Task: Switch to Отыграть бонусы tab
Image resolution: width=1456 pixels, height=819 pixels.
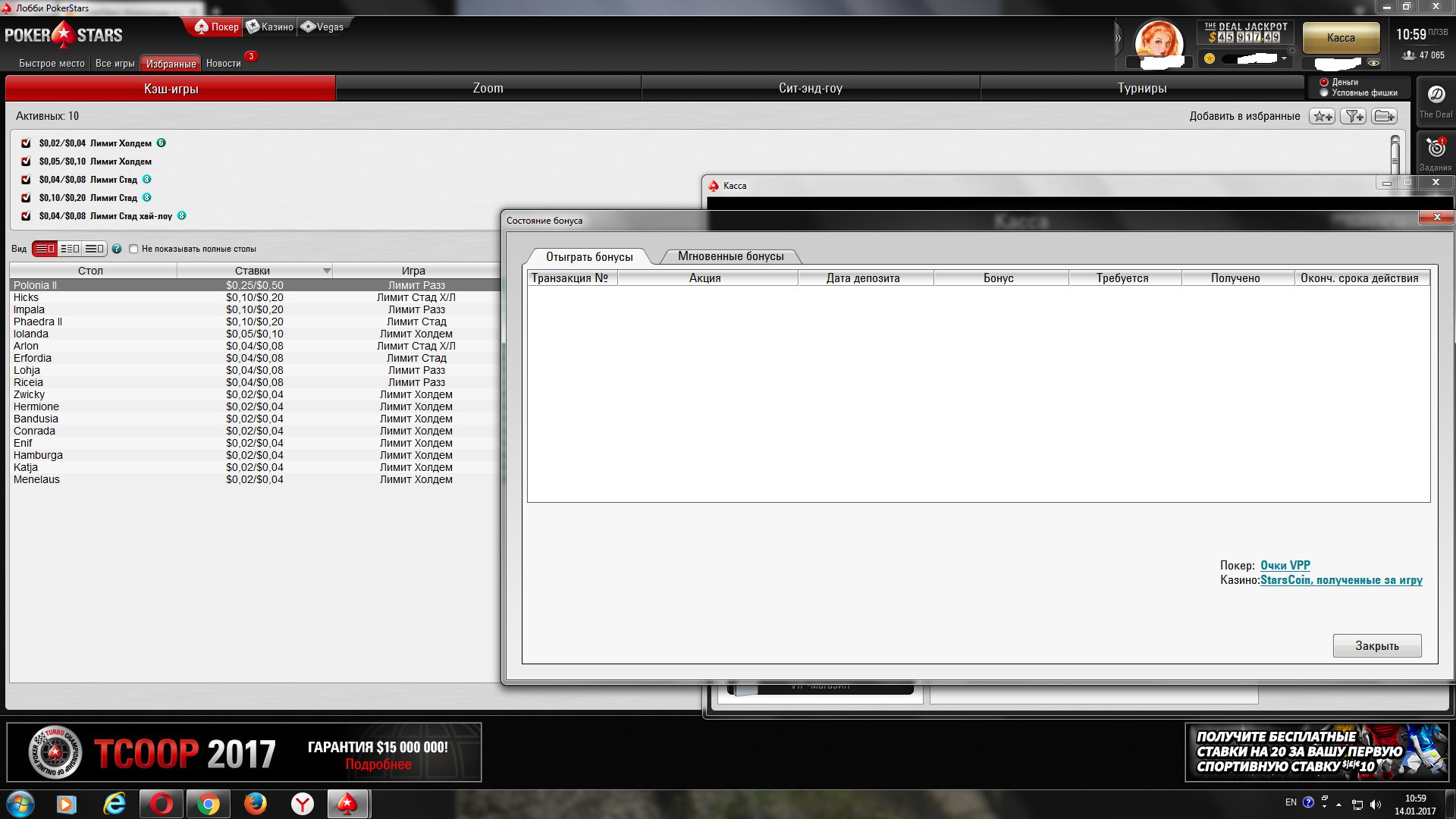Action: point(589,257)
